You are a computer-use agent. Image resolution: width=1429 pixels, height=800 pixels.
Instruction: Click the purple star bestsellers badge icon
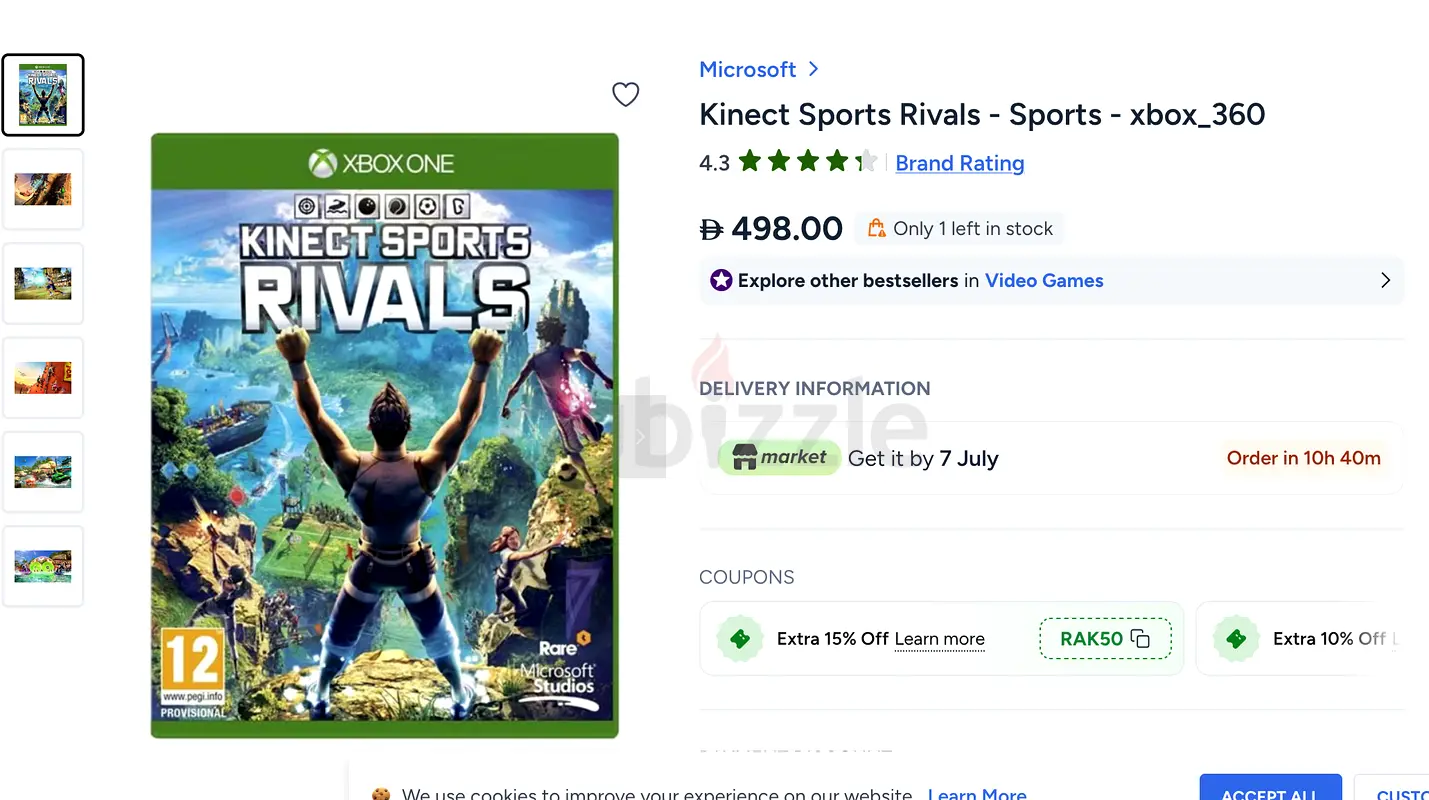point(721,280)
